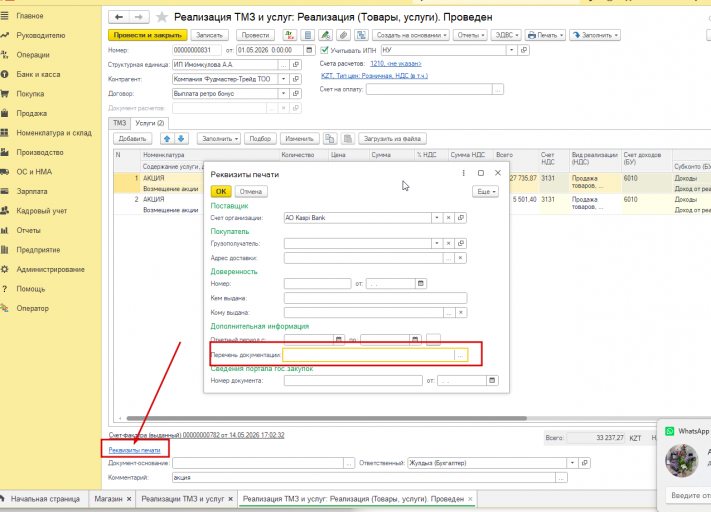Toggle Учитывать ИПН checkbox
This screenshot has width=711, height=512.
point(324,50)
